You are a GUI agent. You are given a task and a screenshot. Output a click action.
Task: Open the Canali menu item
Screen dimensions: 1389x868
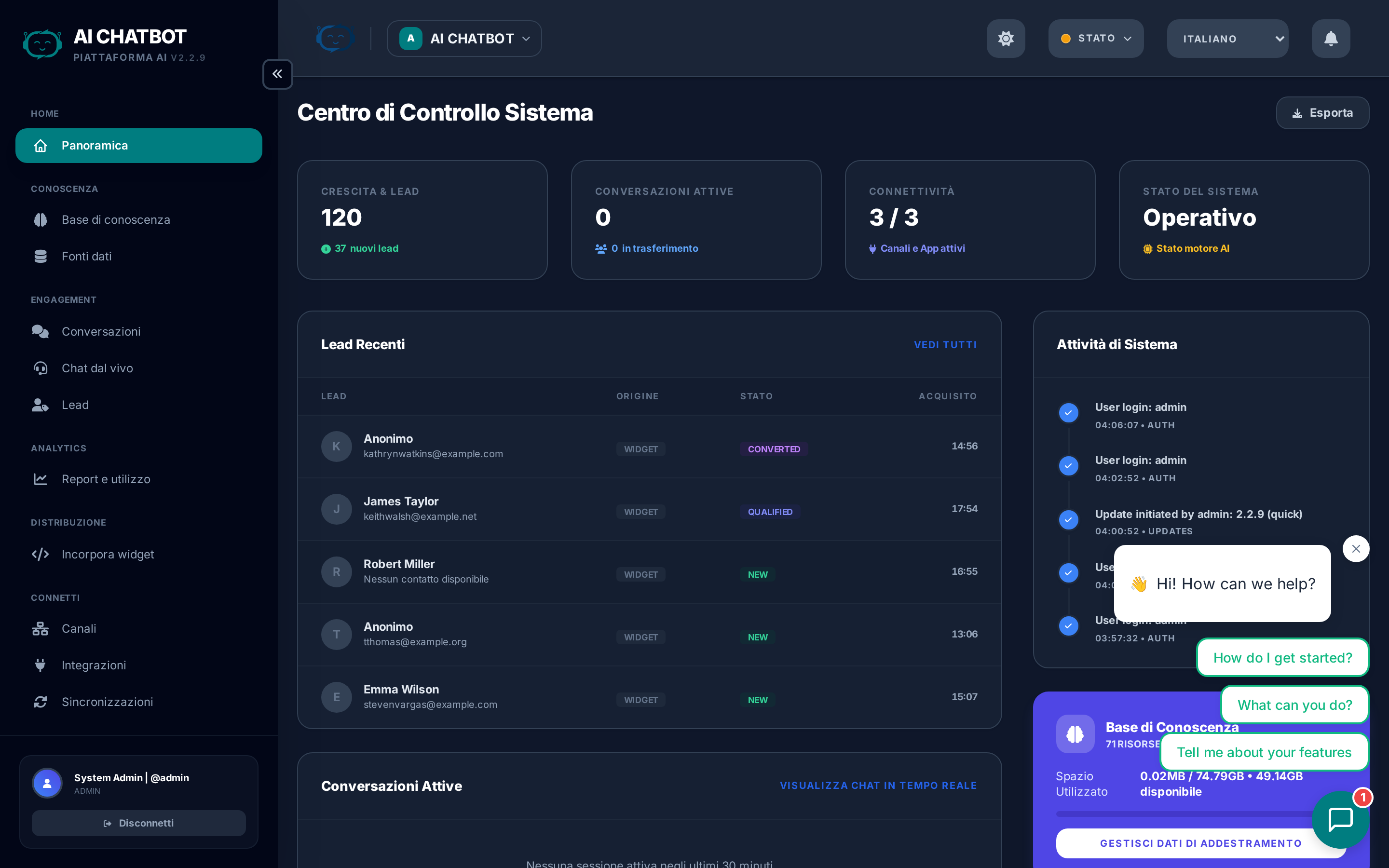(79, 628)
